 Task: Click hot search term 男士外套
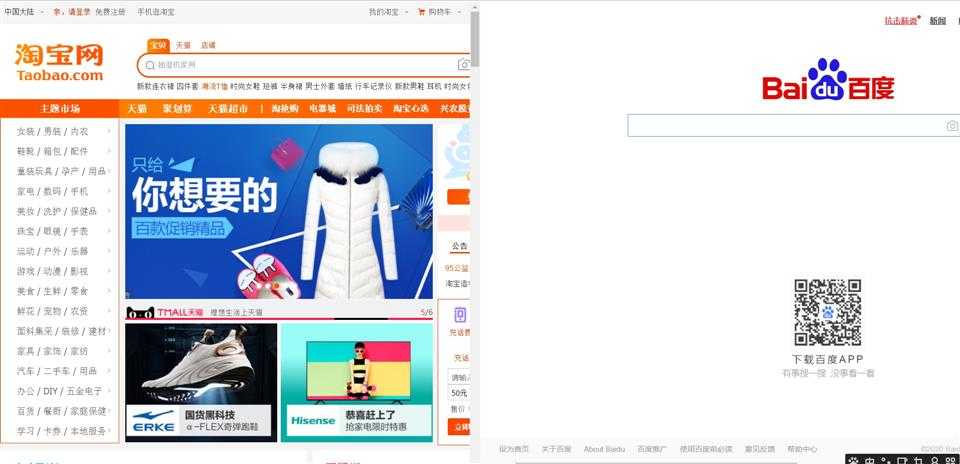[320, 86]
